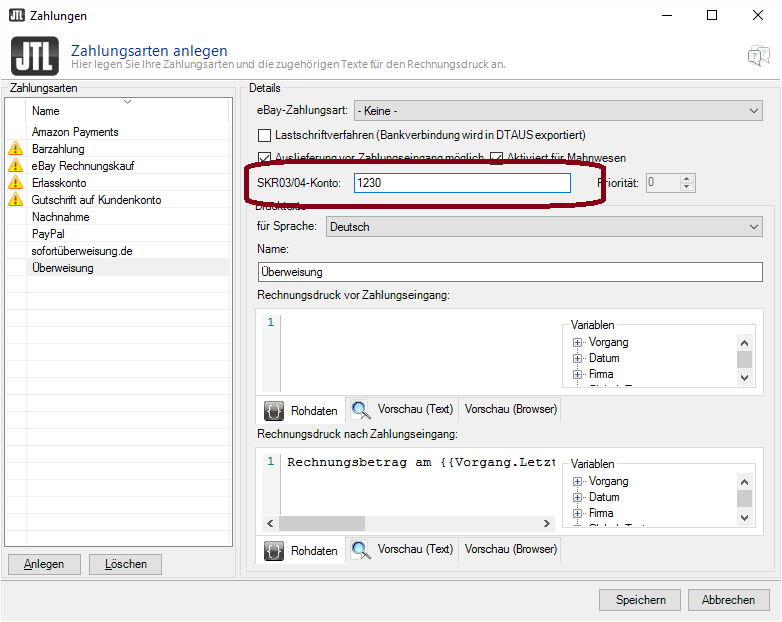Viewport: 782px width, 622px height.
Task: Switch to the upper Vorschau (Browser) tab
Action: 509,409
